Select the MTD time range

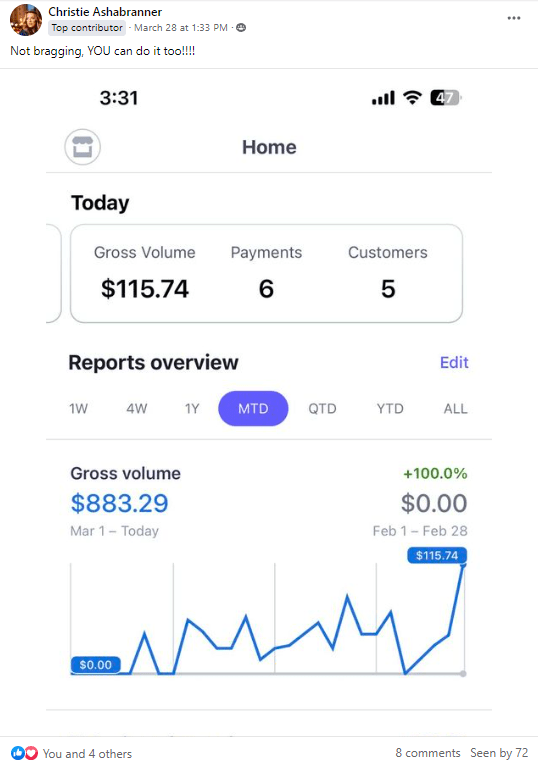point(253,408)
